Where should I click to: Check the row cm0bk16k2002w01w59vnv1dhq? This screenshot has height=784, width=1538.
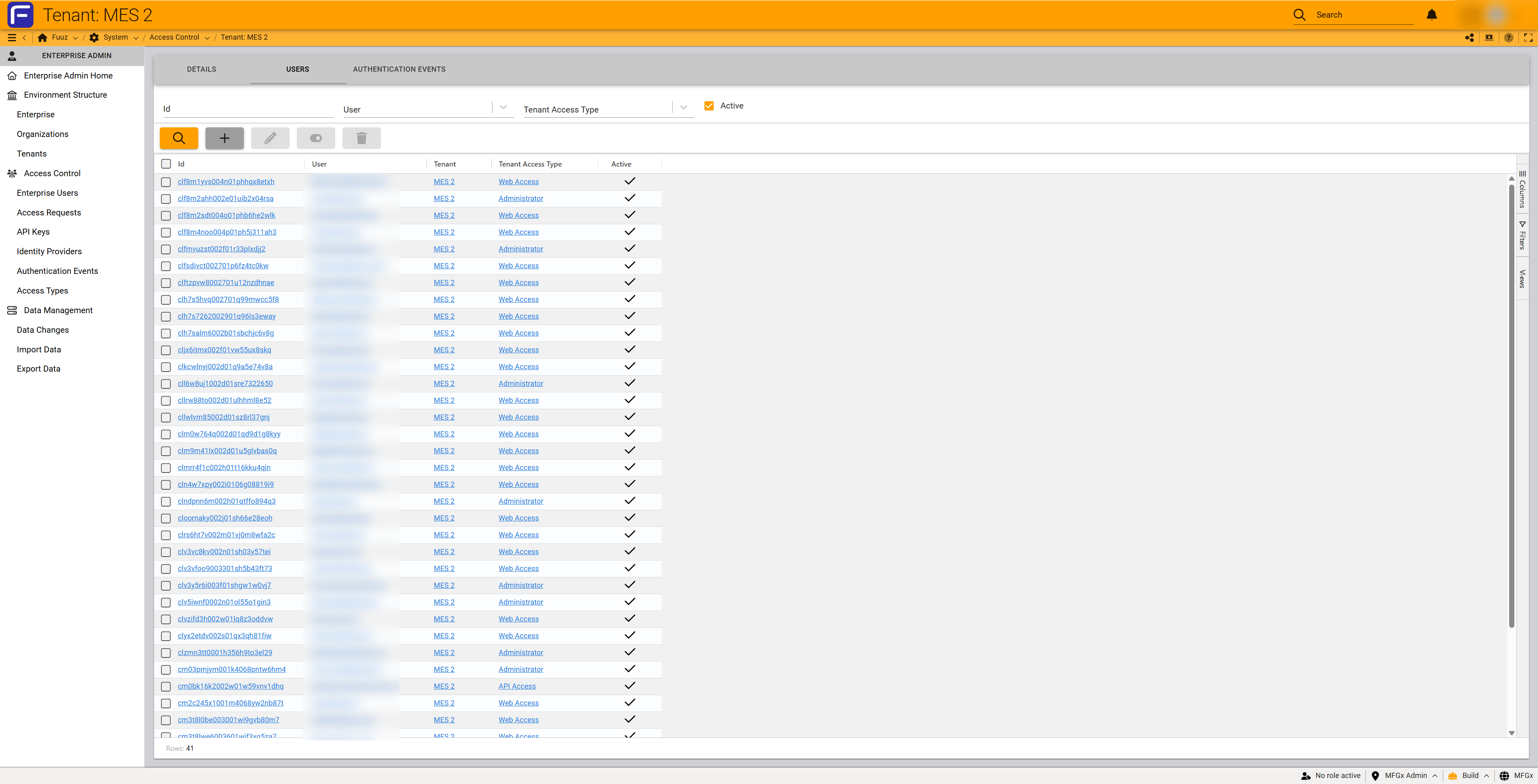pyautogui.click(x=166, y=686)
